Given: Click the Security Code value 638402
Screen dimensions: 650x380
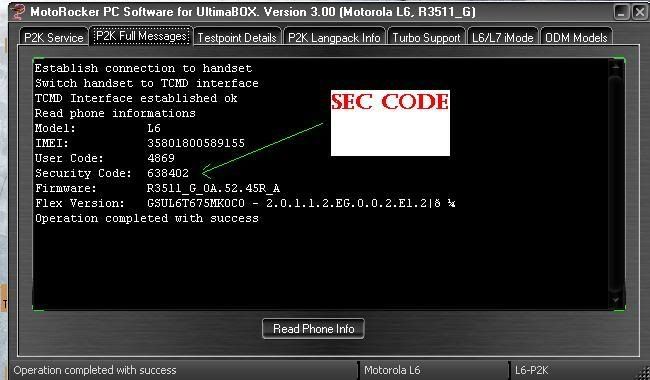Looking at the screenshot, I should (x=168, y=173).
